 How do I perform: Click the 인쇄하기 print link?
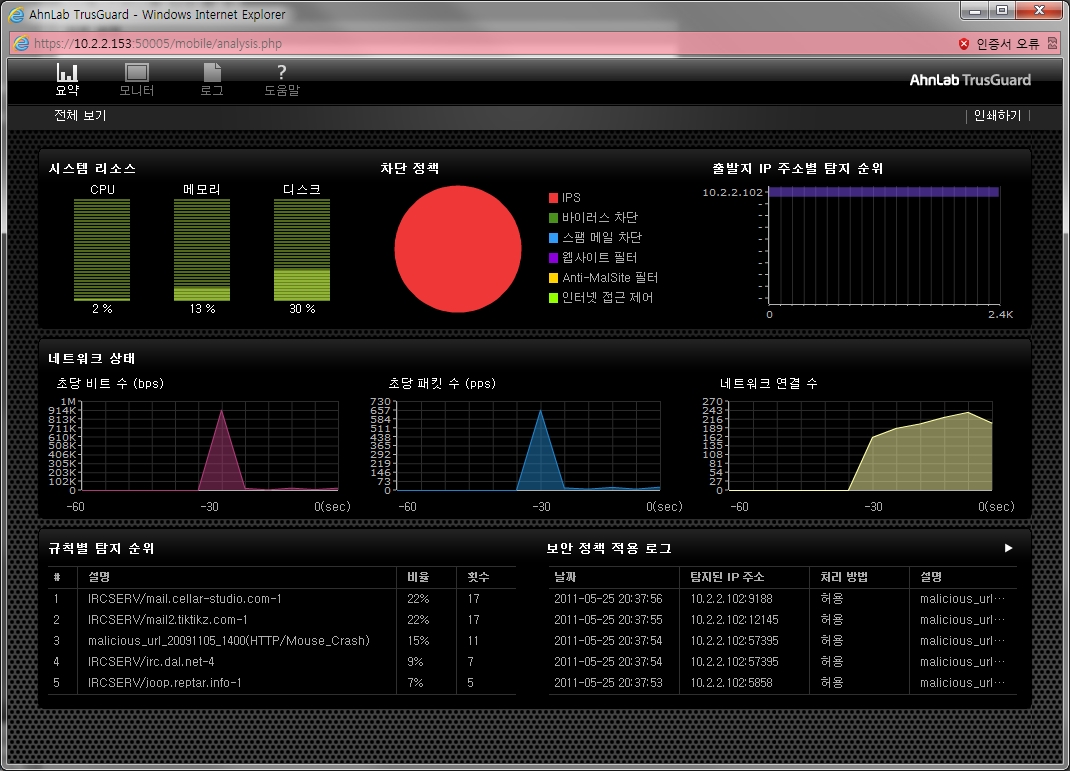pos(997,116)
